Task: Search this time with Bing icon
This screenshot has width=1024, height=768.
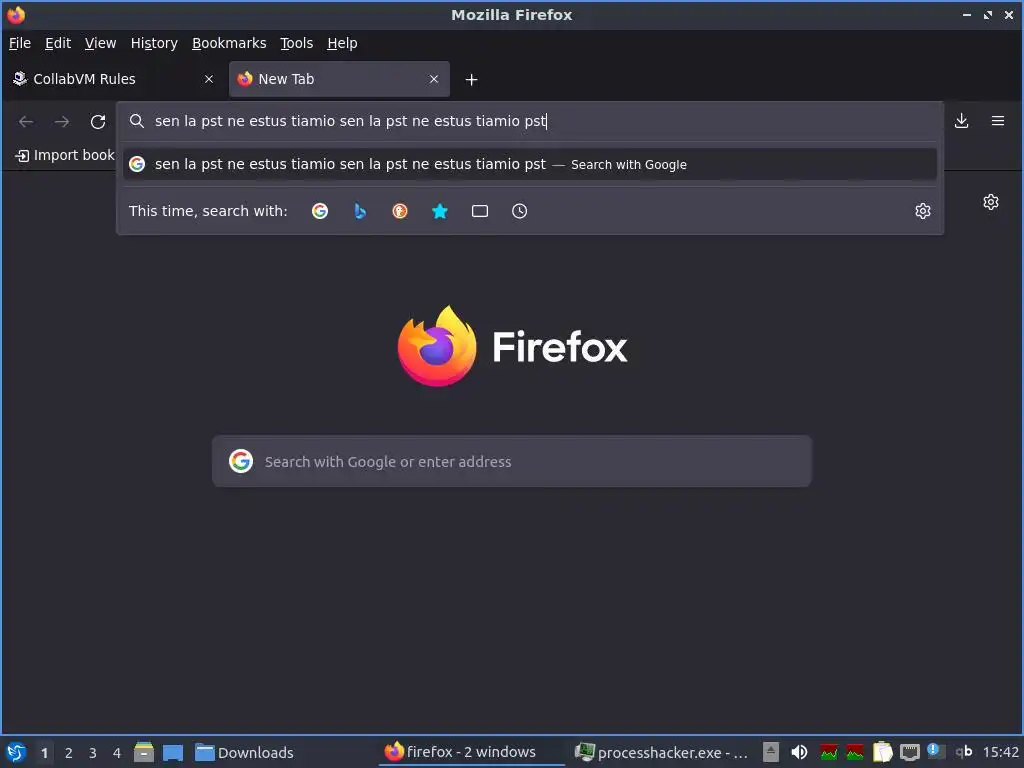Action: (x=360, y=211)
